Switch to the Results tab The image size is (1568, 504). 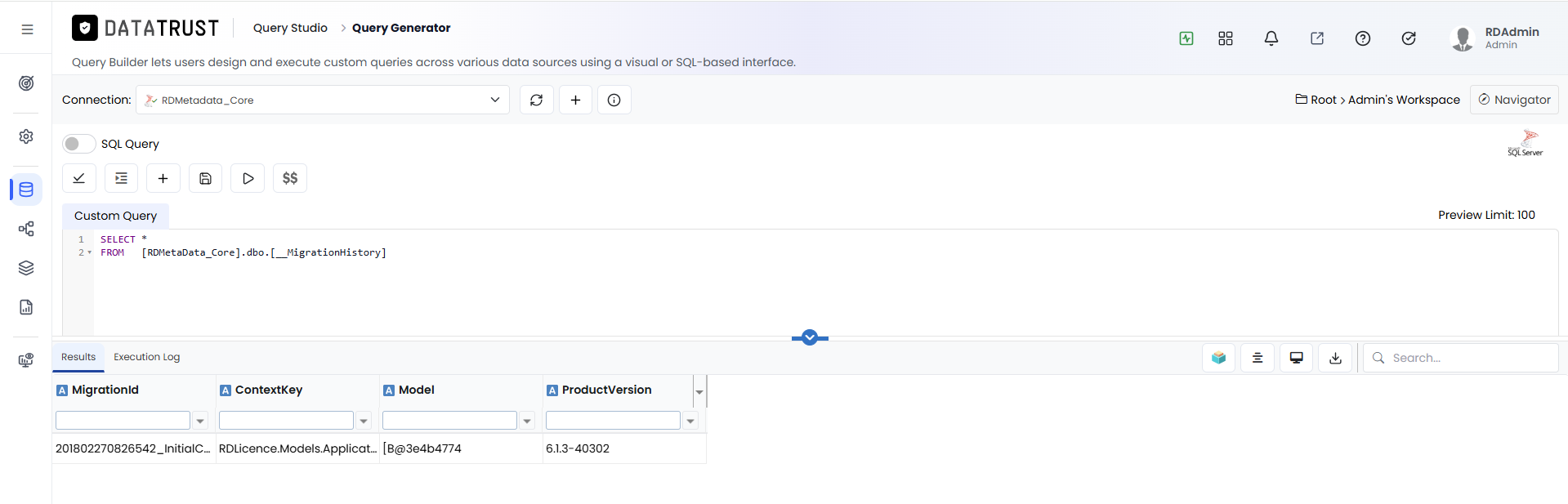click(x=78, y=357)
